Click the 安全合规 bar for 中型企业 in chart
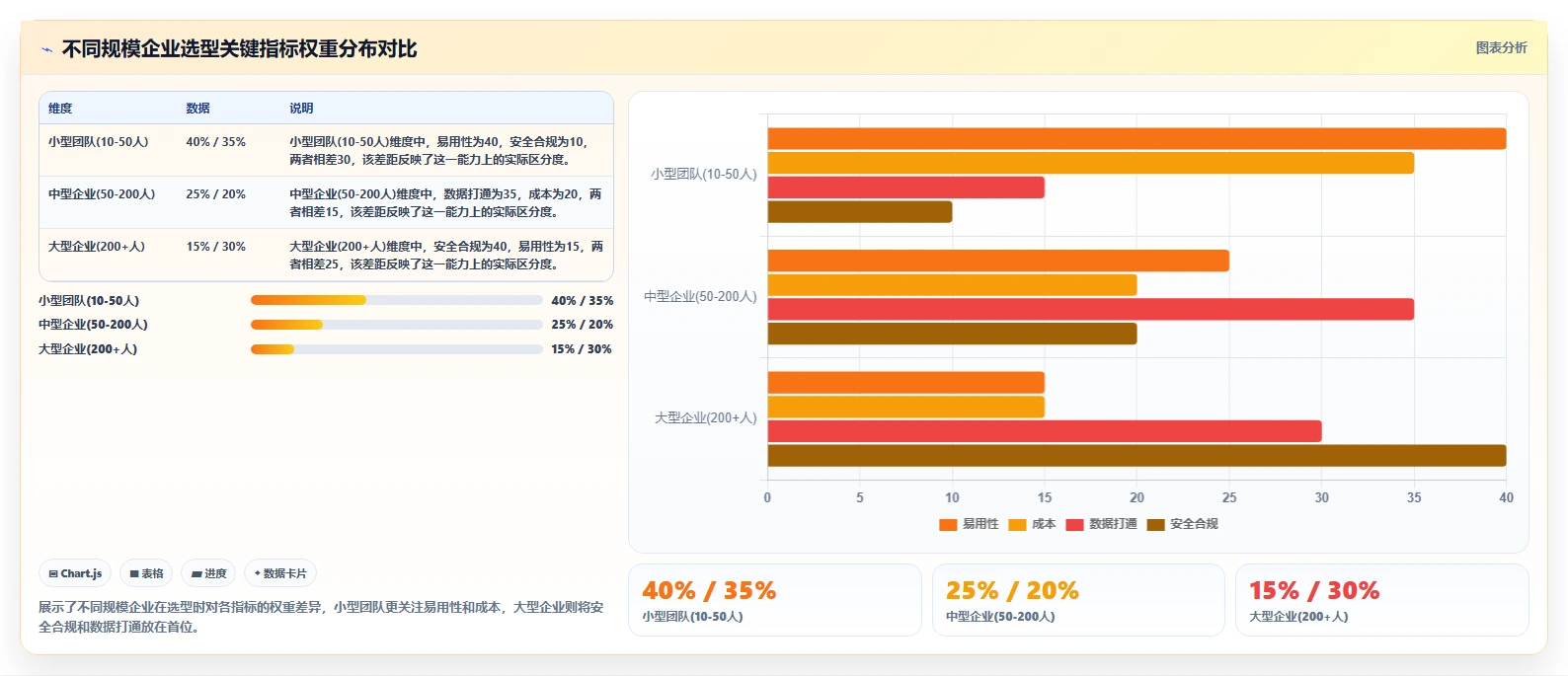Viewport: 1568px width, 676px height. pyautogui.click(x=952, y=334)
